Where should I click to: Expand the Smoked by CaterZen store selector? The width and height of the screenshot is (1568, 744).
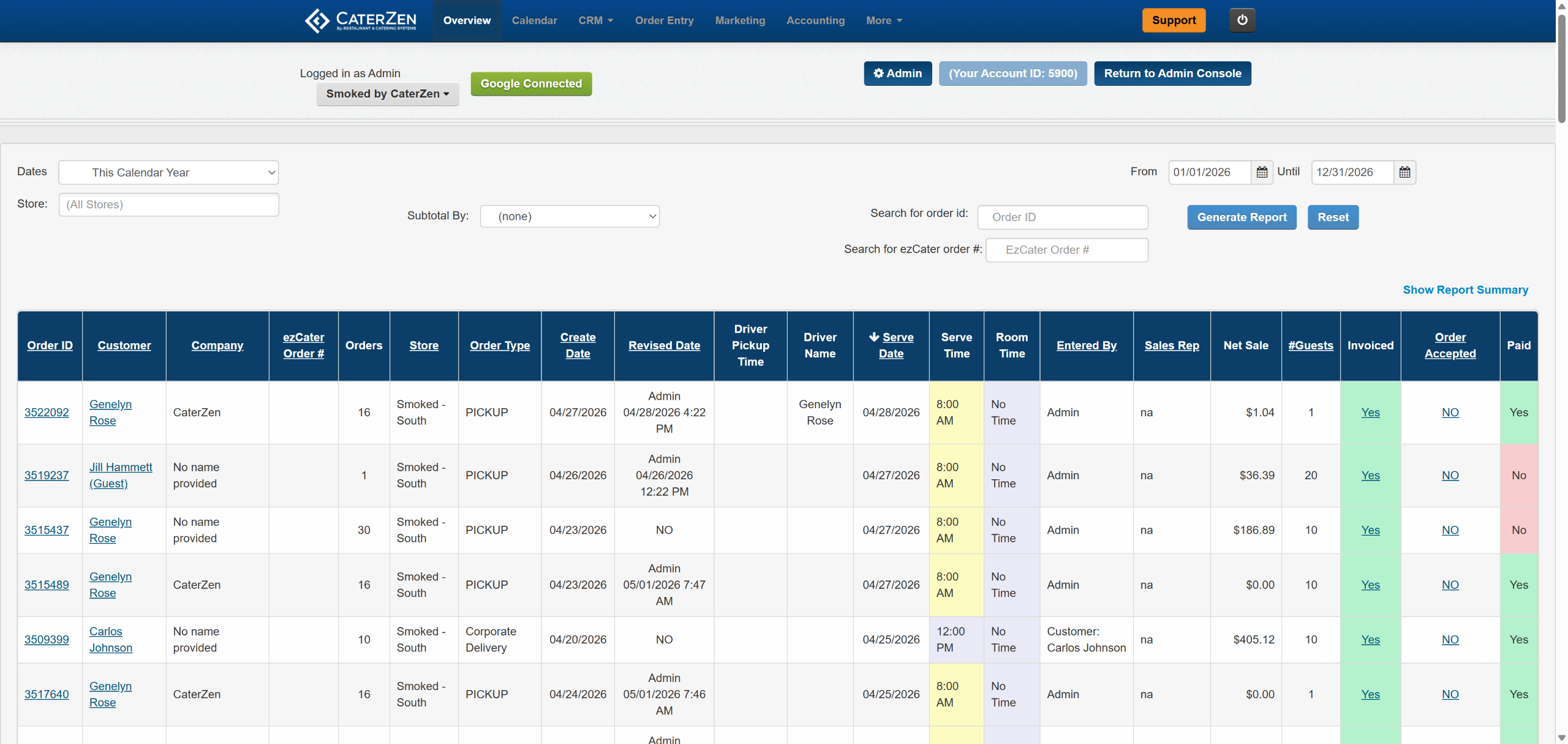point(388,94)
